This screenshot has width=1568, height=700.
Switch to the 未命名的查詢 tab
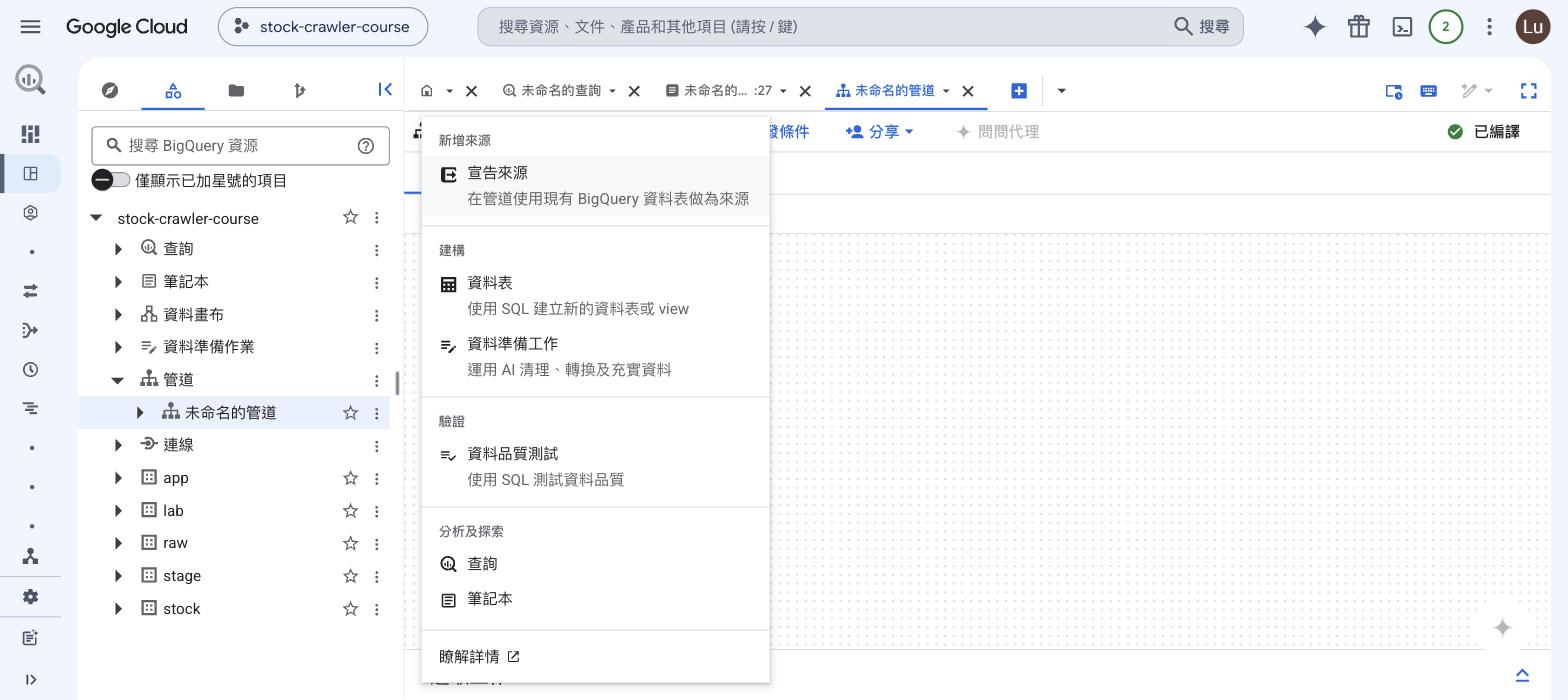tap(560, 91)
